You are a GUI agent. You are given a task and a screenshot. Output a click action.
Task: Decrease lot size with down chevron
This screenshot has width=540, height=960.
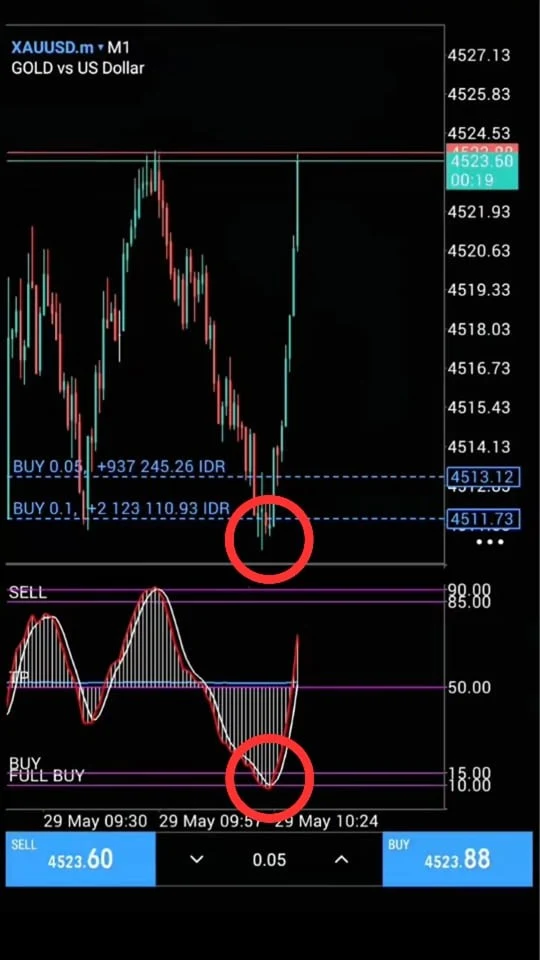click(197, 860)
